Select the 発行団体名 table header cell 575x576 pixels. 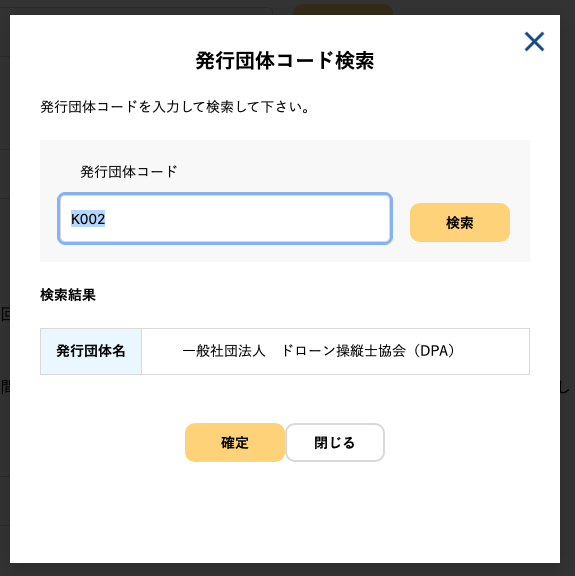[x=91, y=351]
